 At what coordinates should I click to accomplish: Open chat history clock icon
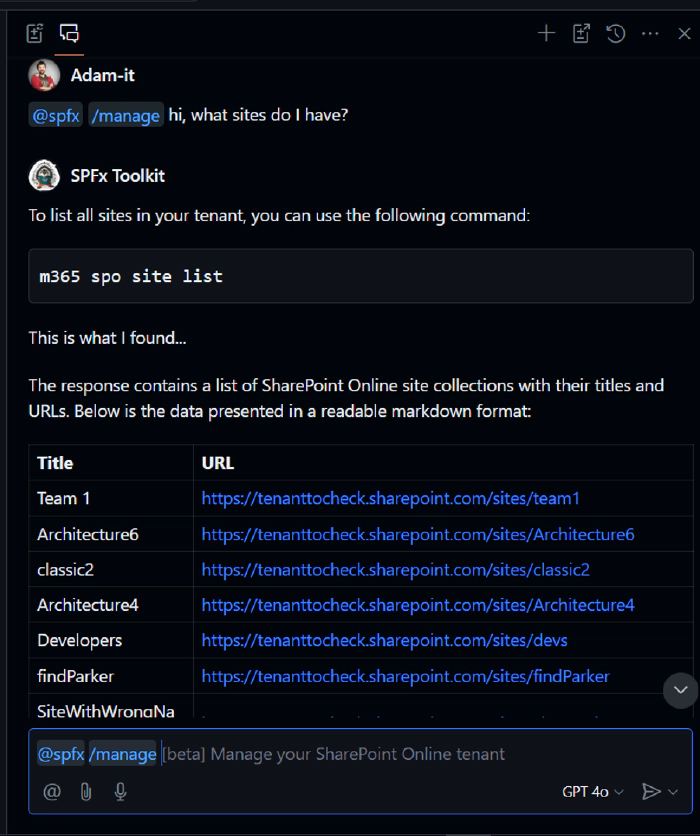click(616, 34)
